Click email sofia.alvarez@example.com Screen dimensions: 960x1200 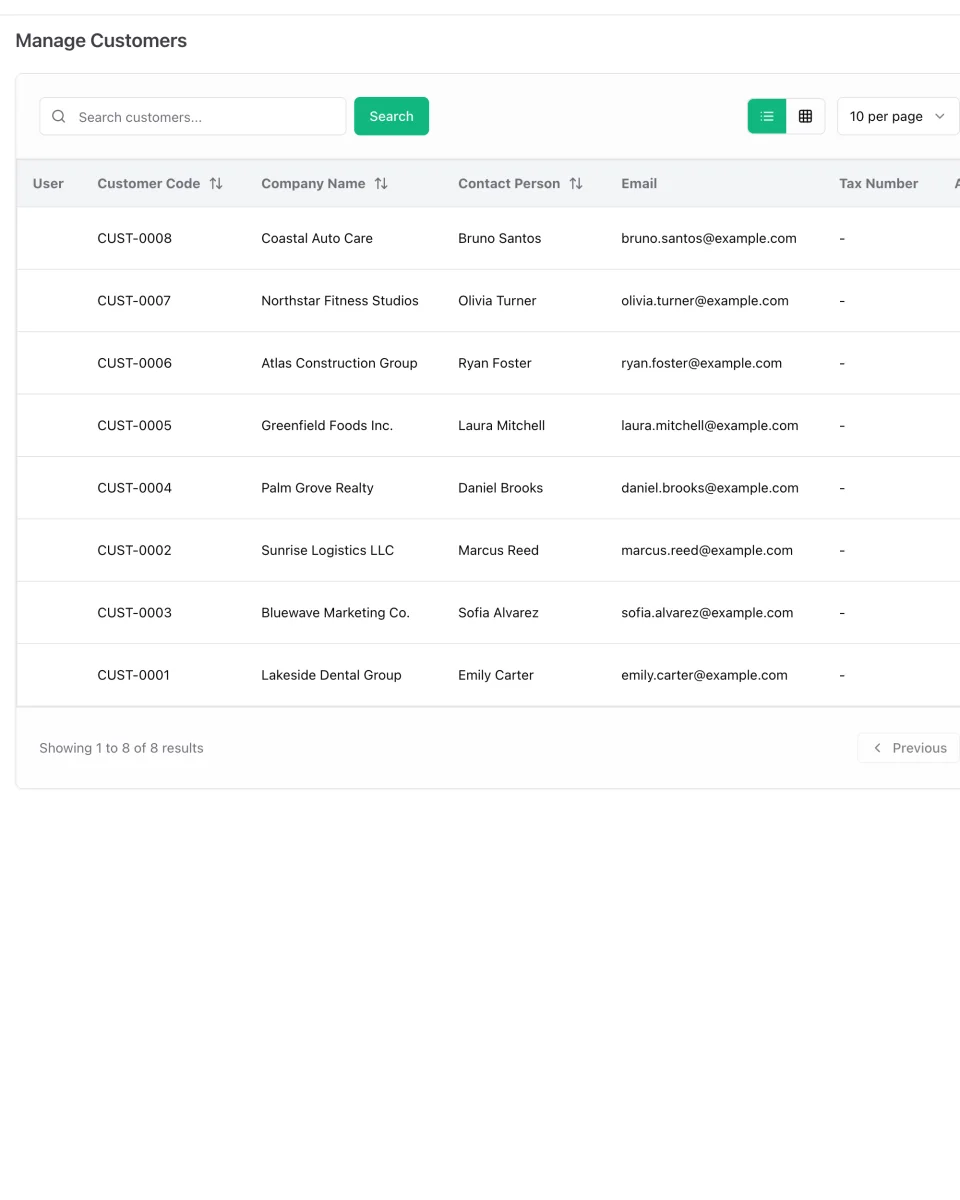click(x=707, y=613)
